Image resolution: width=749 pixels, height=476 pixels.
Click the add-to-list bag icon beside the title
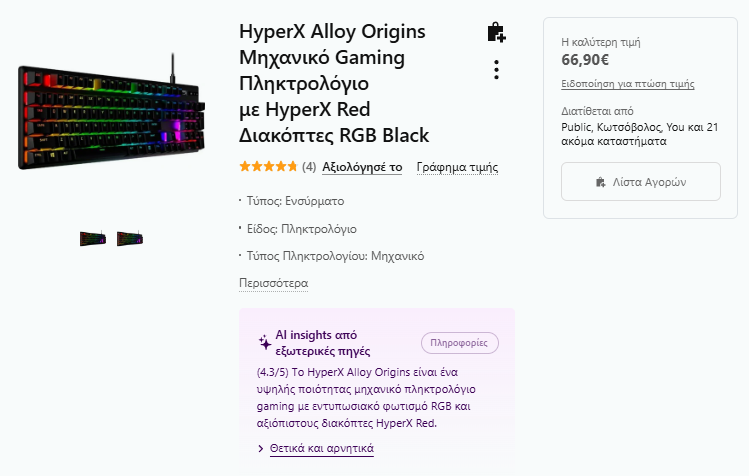click(x=496, y=33)
